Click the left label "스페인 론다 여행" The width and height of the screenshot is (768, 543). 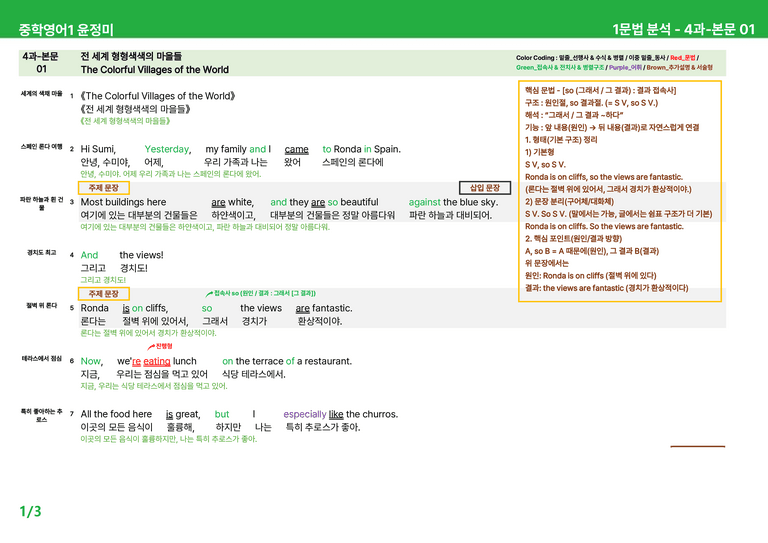(41, 146)
